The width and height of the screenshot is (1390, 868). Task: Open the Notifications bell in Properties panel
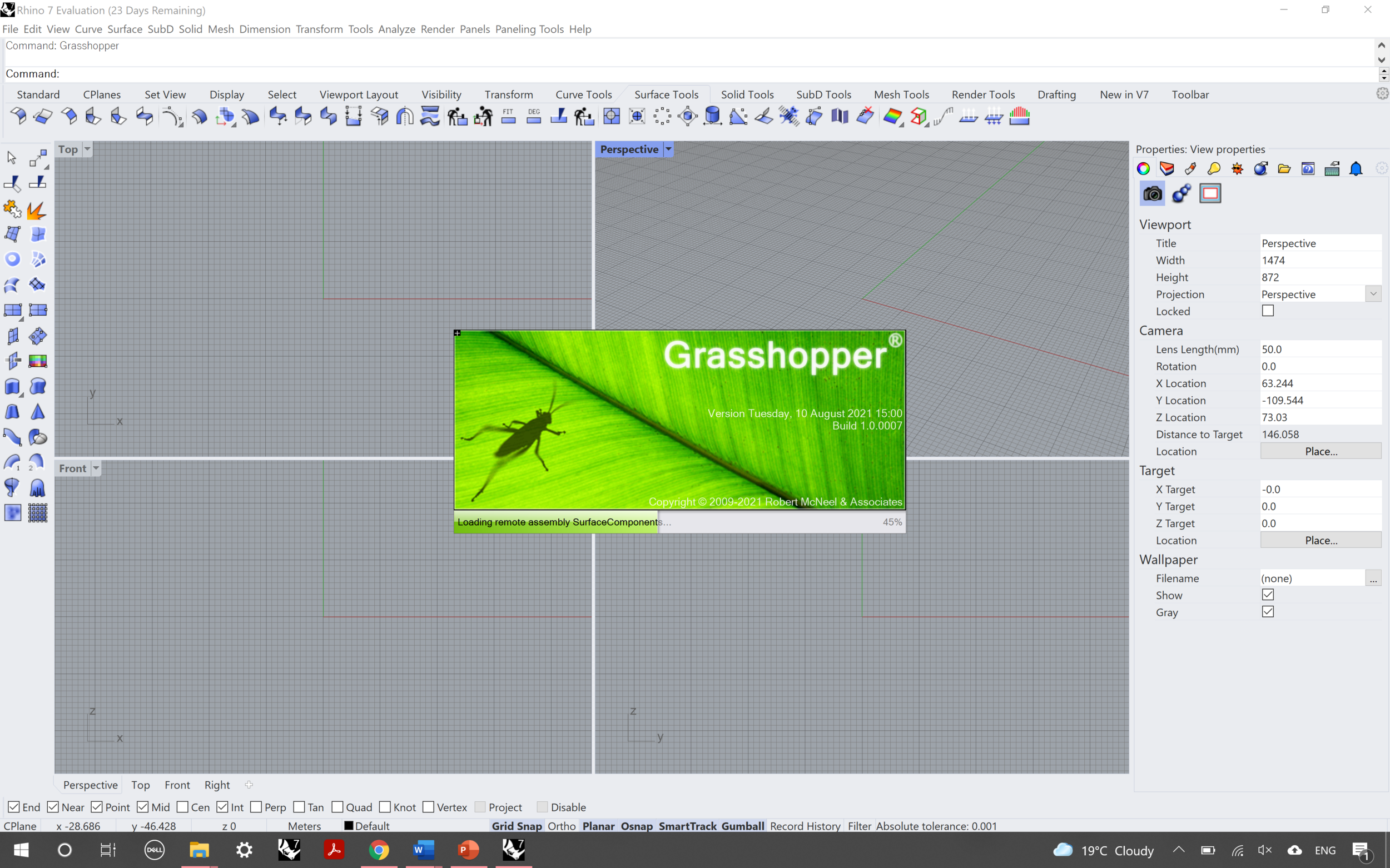[x=1356, y=168]
